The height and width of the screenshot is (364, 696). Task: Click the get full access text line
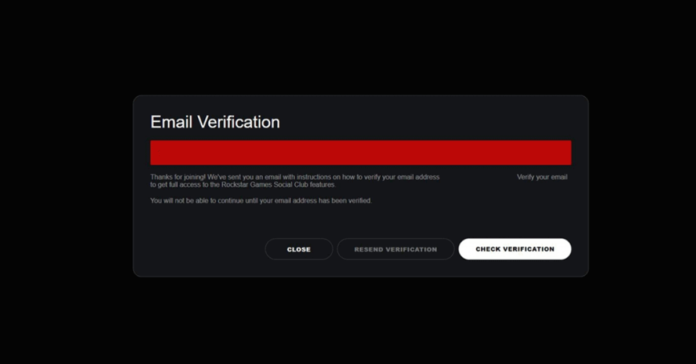tap(242, 185)
